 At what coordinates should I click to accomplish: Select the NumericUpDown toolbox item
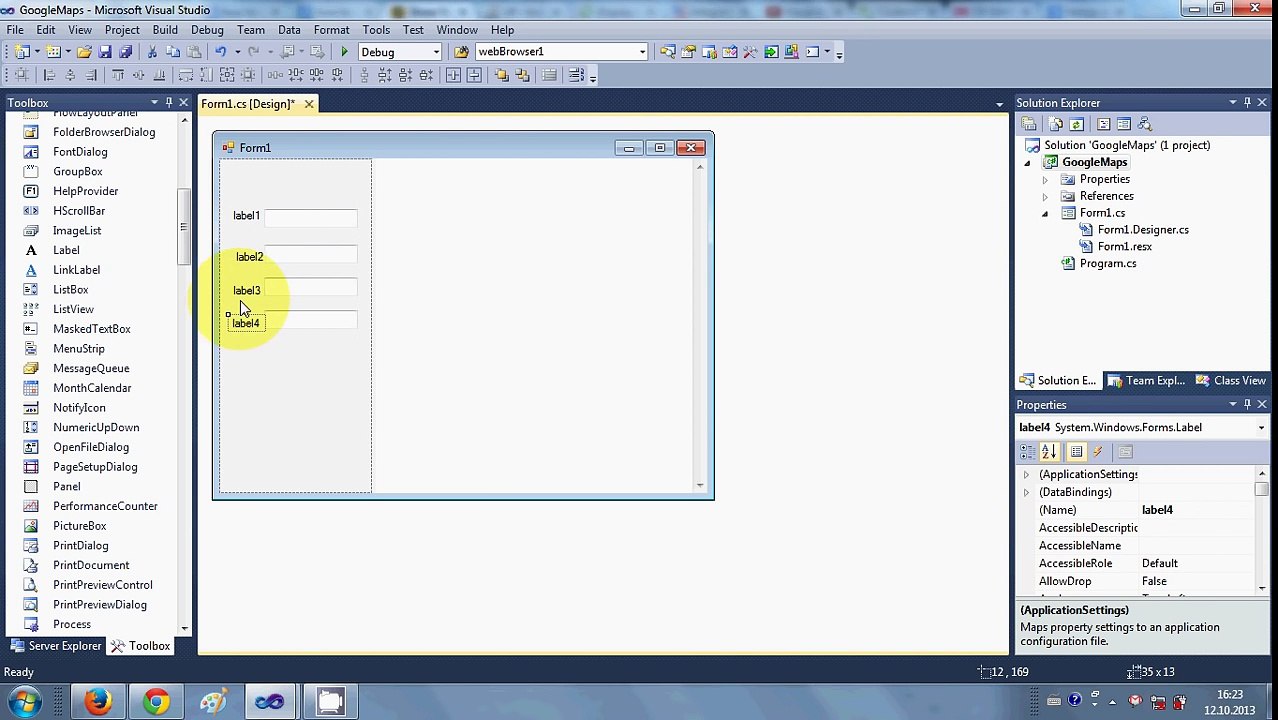pos(96,428)
